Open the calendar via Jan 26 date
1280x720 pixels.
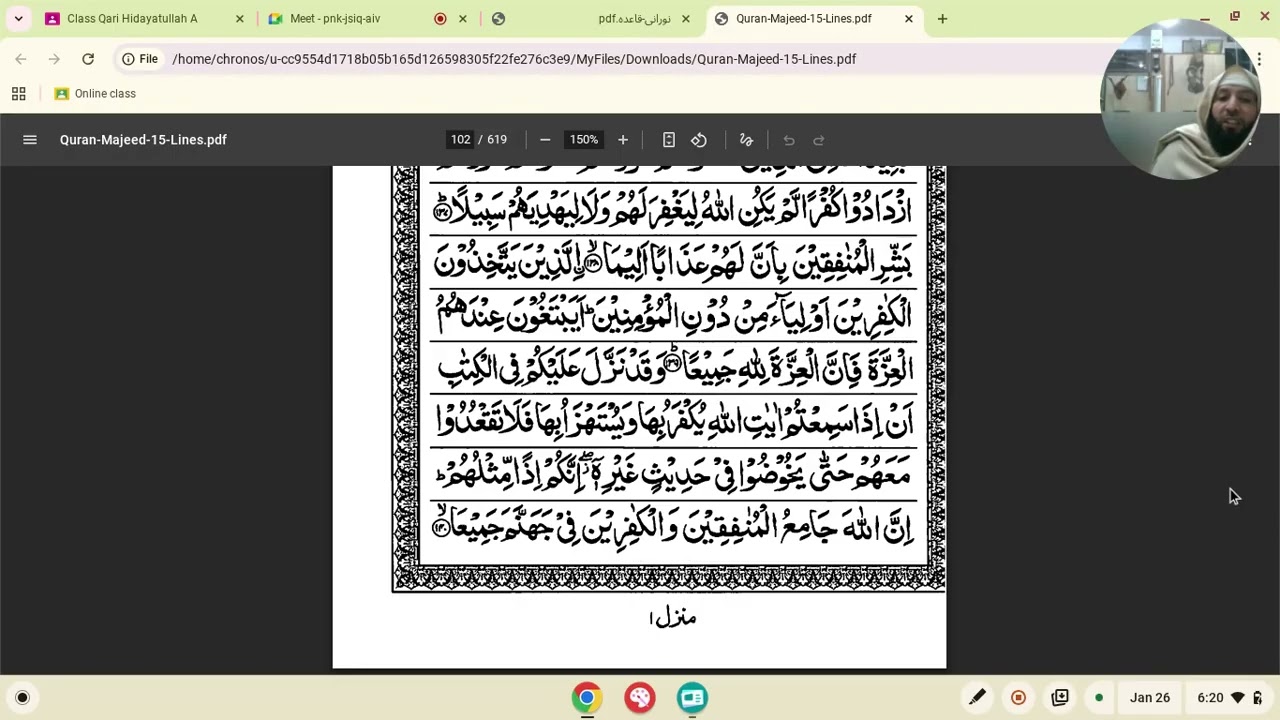tap(1150, 698)
